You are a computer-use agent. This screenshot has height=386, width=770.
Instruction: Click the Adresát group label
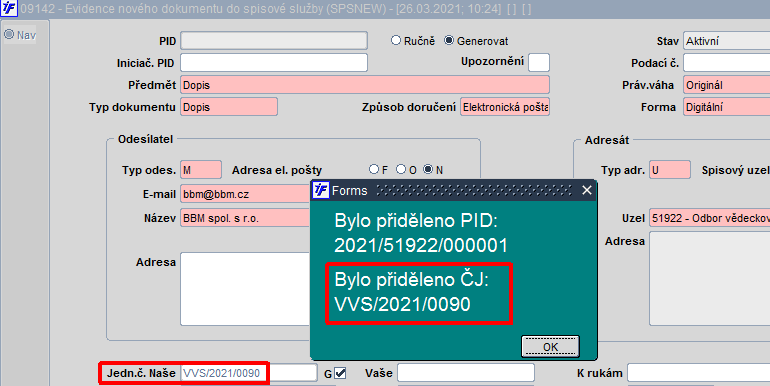(607, 140)
